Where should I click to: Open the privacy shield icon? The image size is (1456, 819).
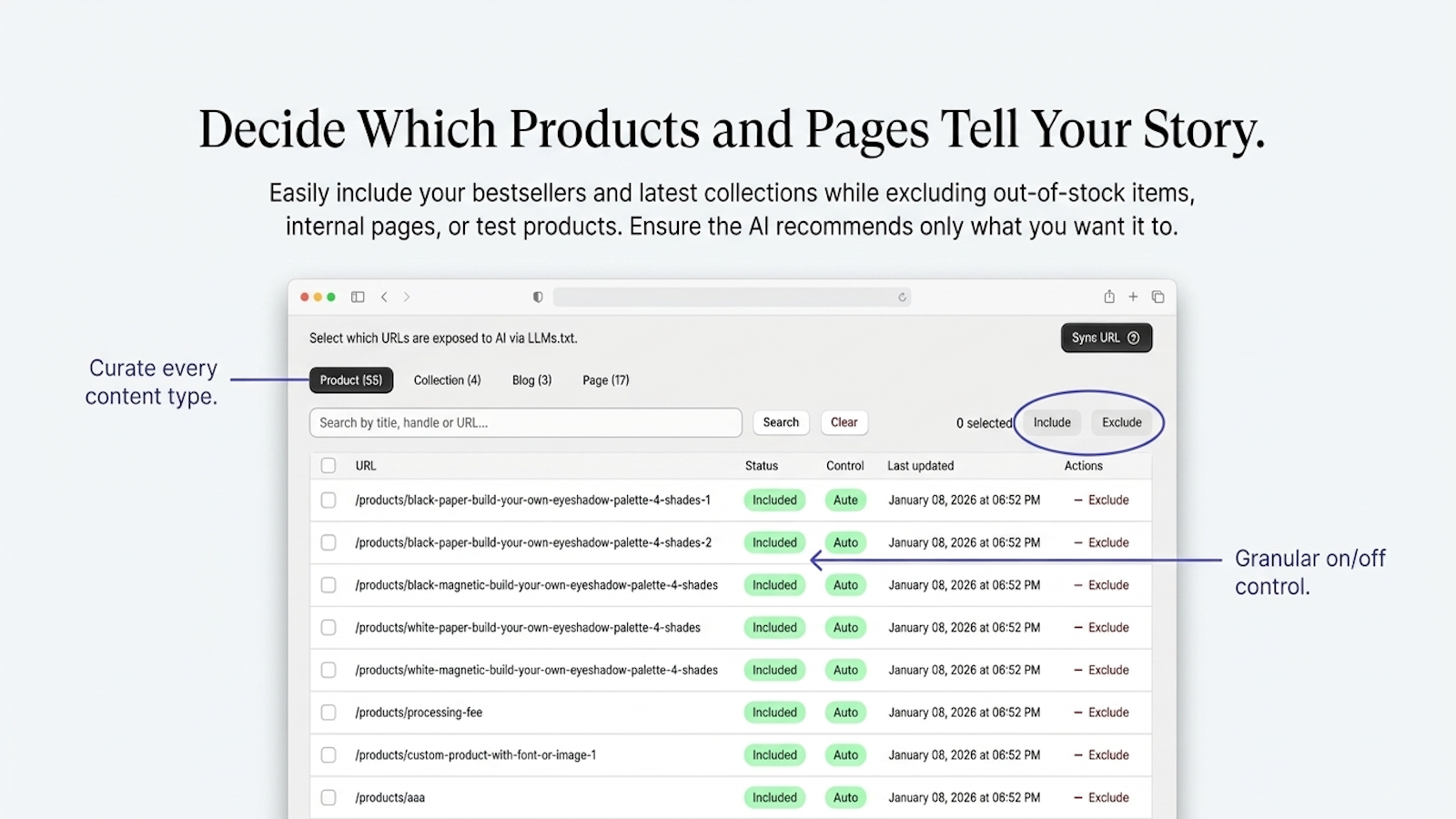[x=537, y=297]
